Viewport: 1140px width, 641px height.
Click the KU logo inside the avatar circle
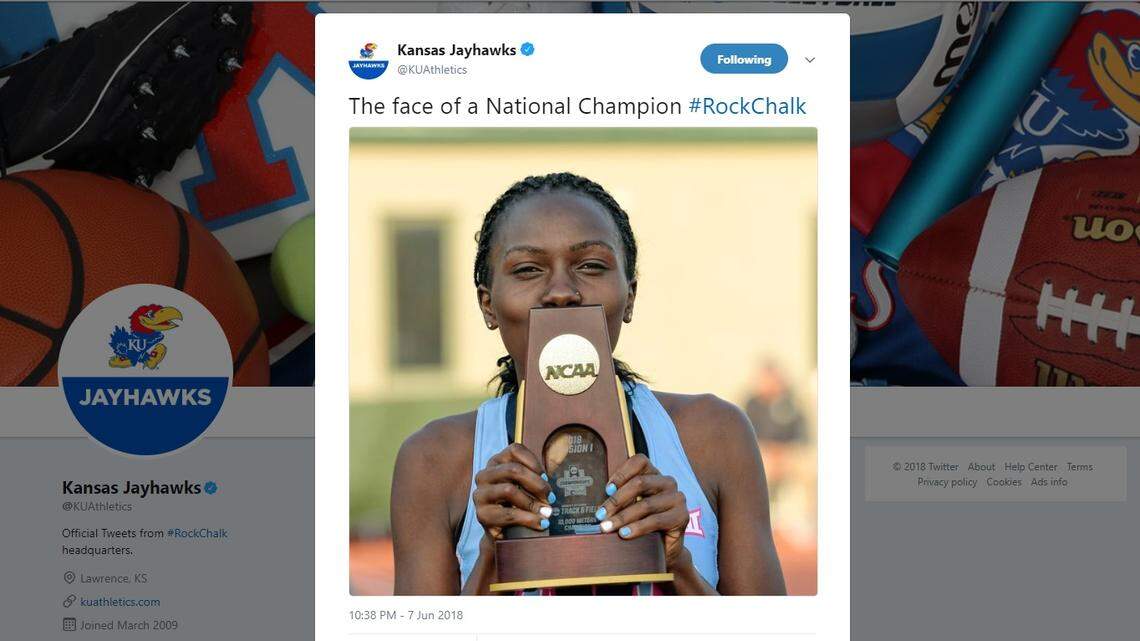[140, 344]
